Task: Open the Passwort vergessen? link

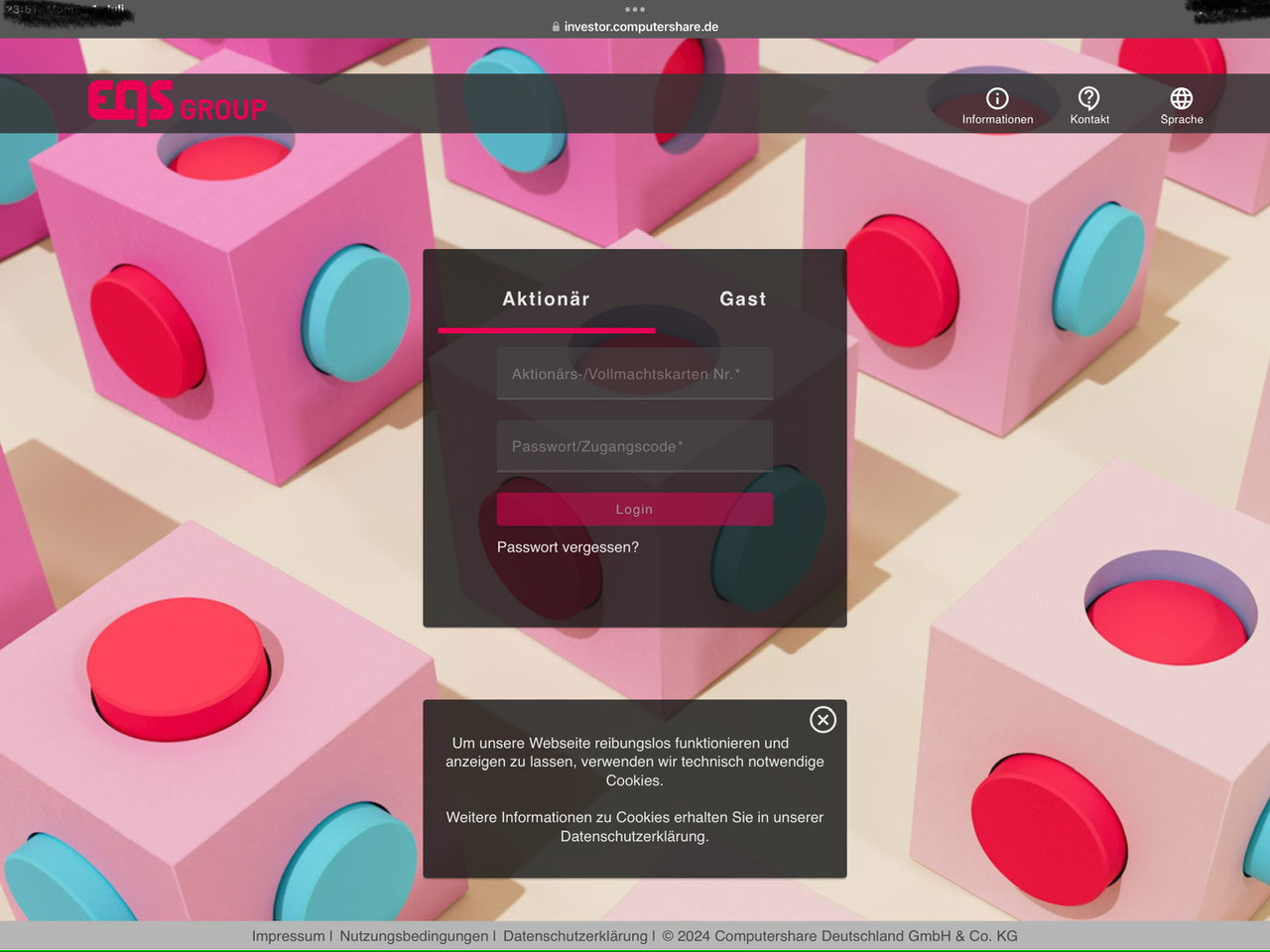Action: click(568, 547)
